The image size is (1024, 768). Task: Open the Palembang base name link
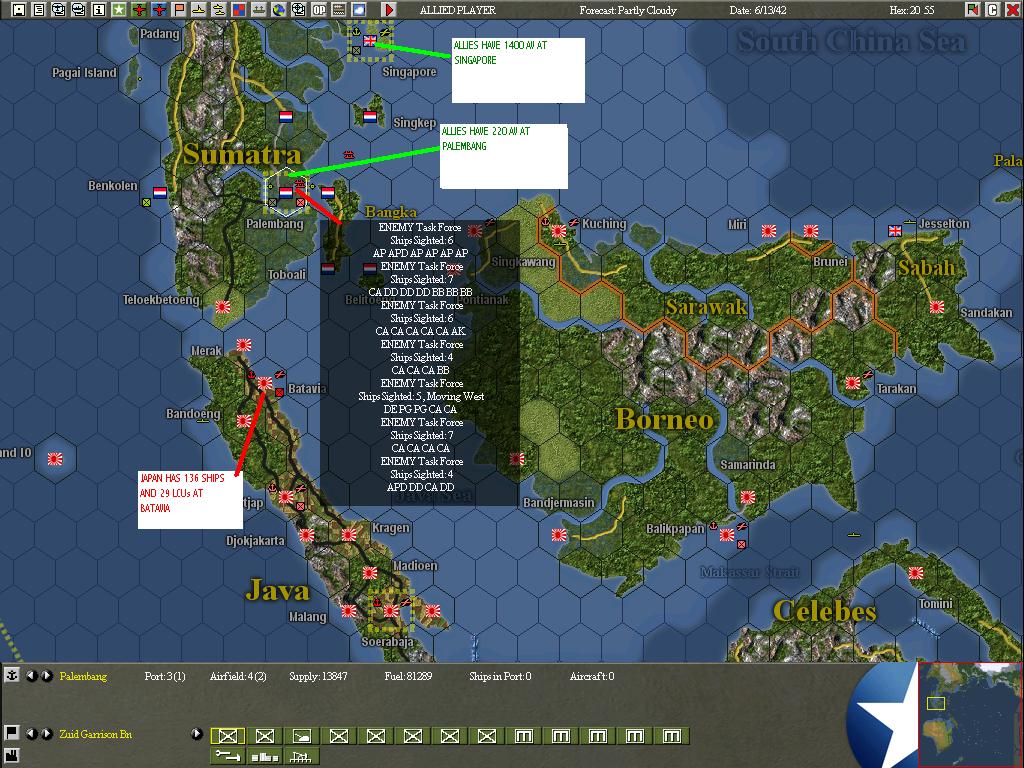click(83, 676)
